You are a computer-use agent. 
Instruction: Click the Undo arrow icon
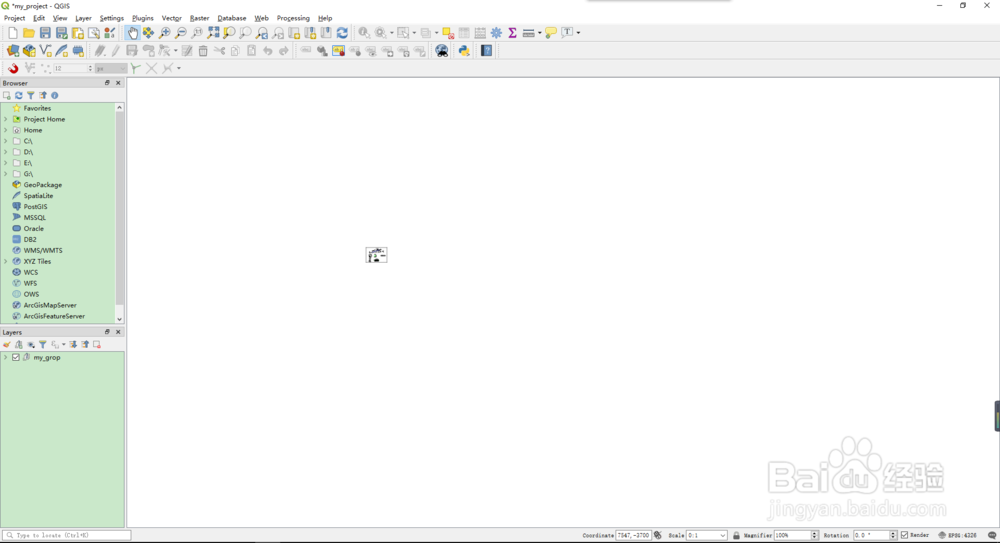coord(268,51)
